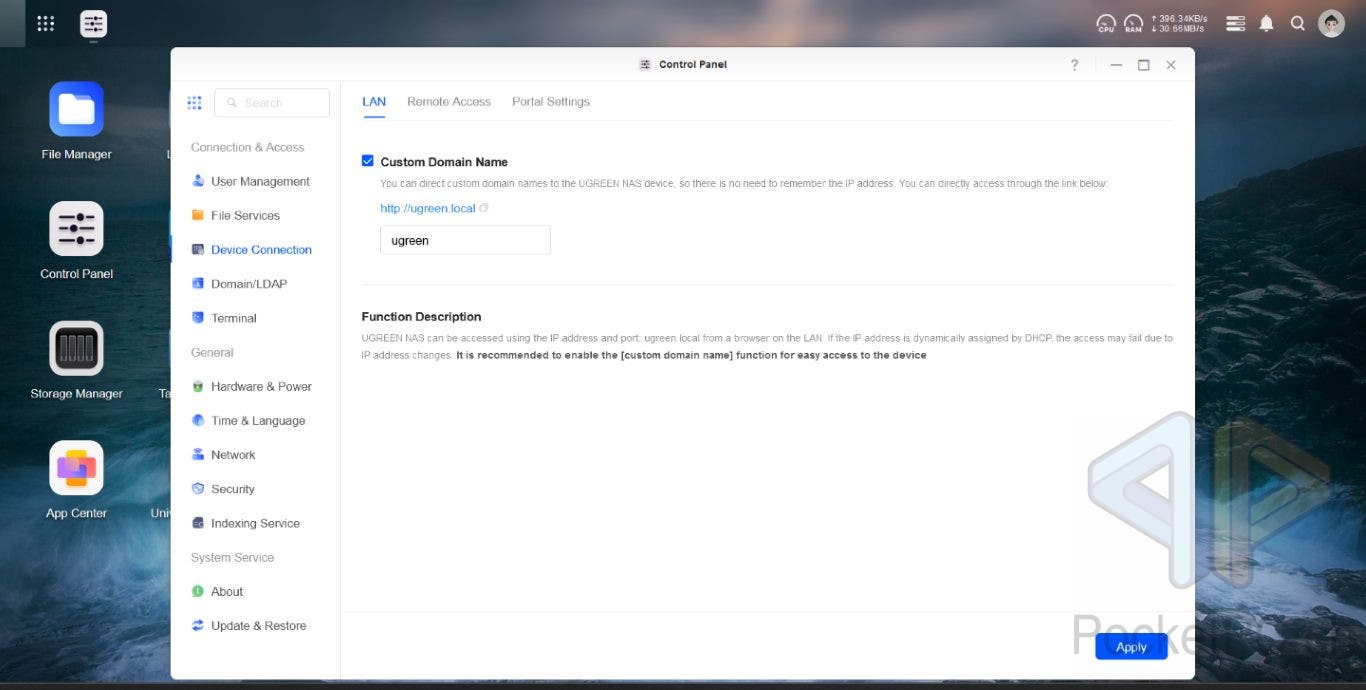Screen dimensions: 1366x690
Task: Click the About info icon
Action: click(198, 591)
